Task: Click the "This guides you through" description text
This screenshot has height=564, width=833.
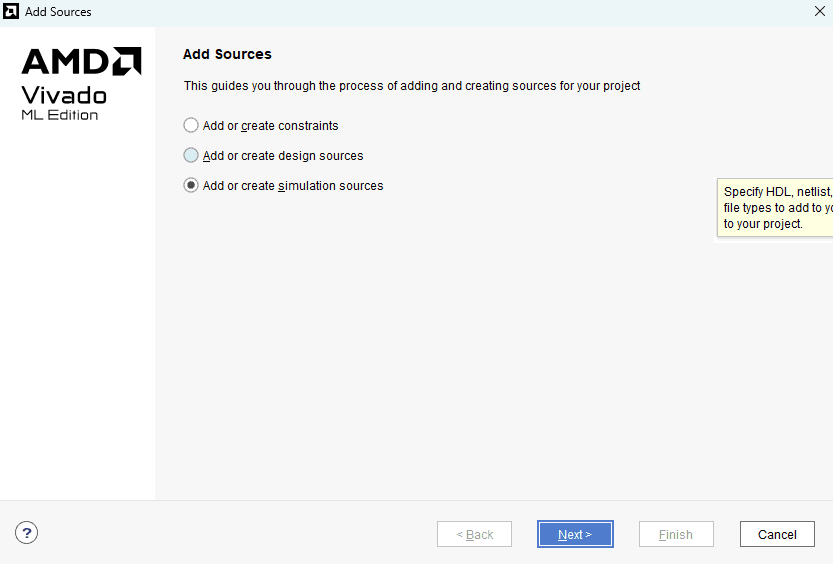Action: click(411, 86)
